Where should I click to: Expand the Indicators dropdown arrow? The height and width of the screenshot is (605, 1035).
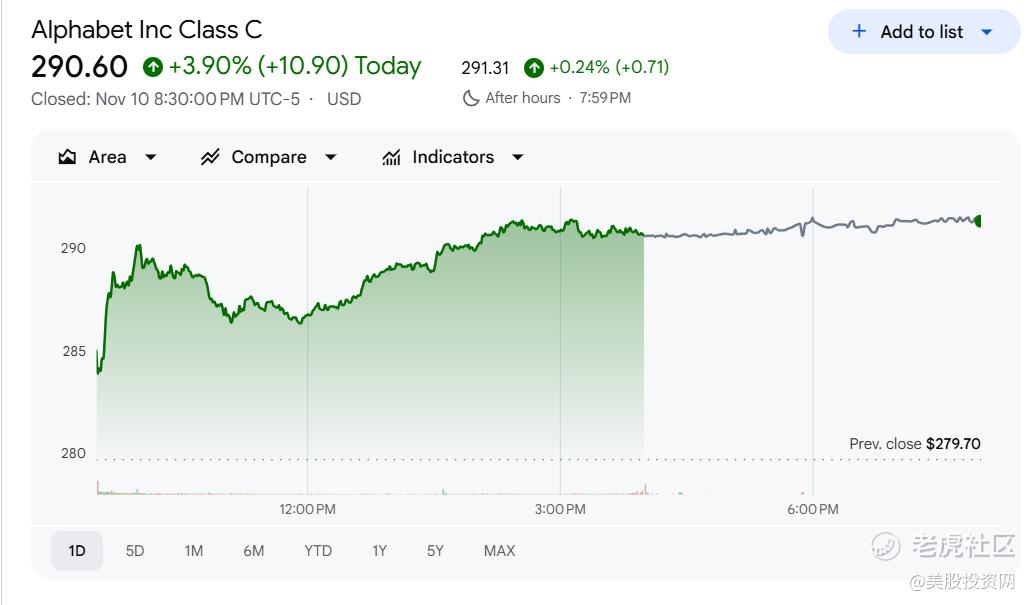pos(518,157)
